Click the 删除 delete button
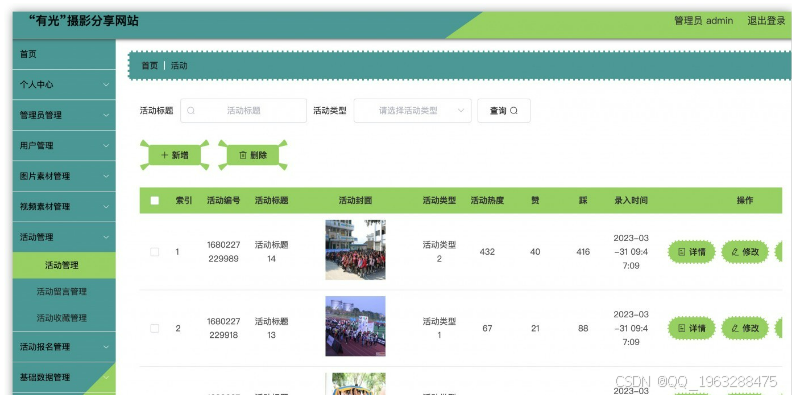 [253, 155]
